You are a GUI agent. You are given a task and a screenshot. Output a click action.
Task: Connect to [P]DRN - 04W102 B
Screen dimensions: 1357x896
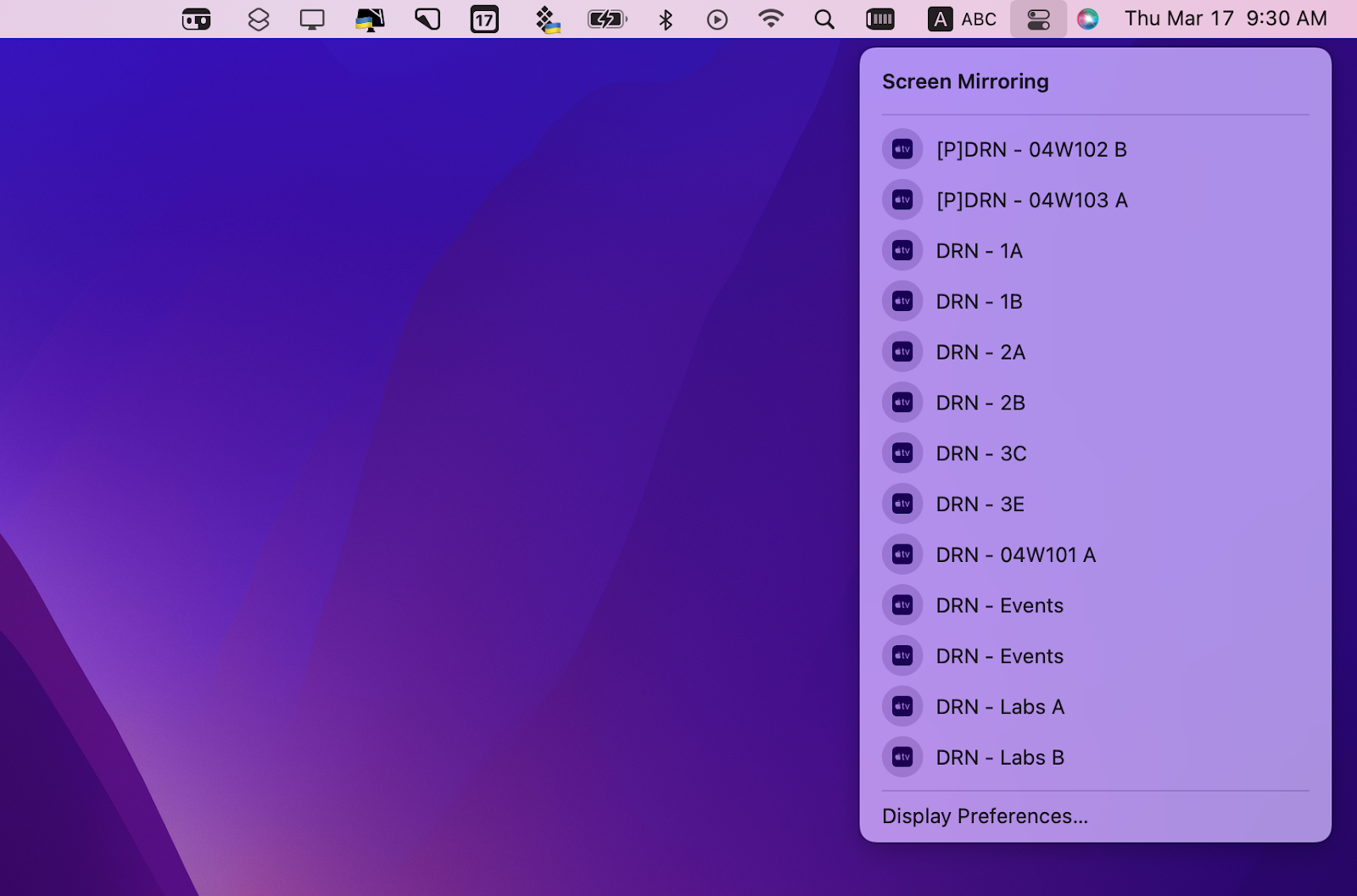(x=1031, y=149)
